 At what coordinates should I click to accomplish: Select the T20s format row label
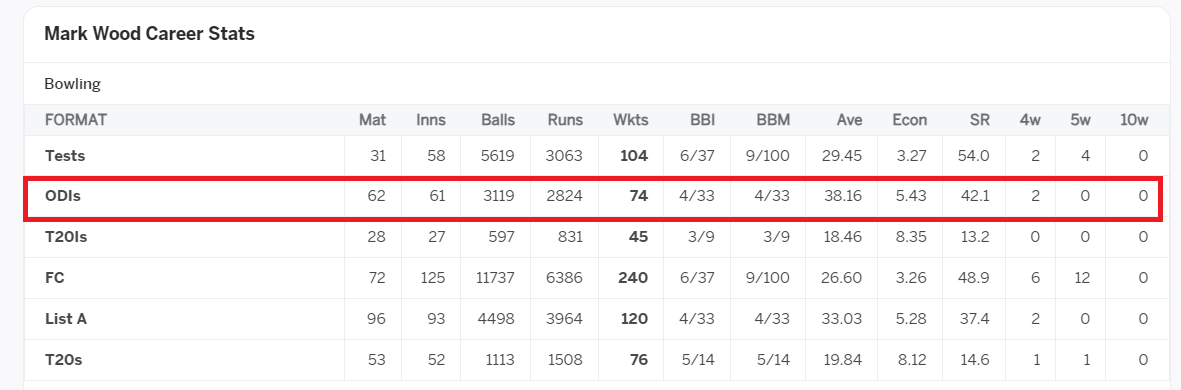(x=63, y=360)
